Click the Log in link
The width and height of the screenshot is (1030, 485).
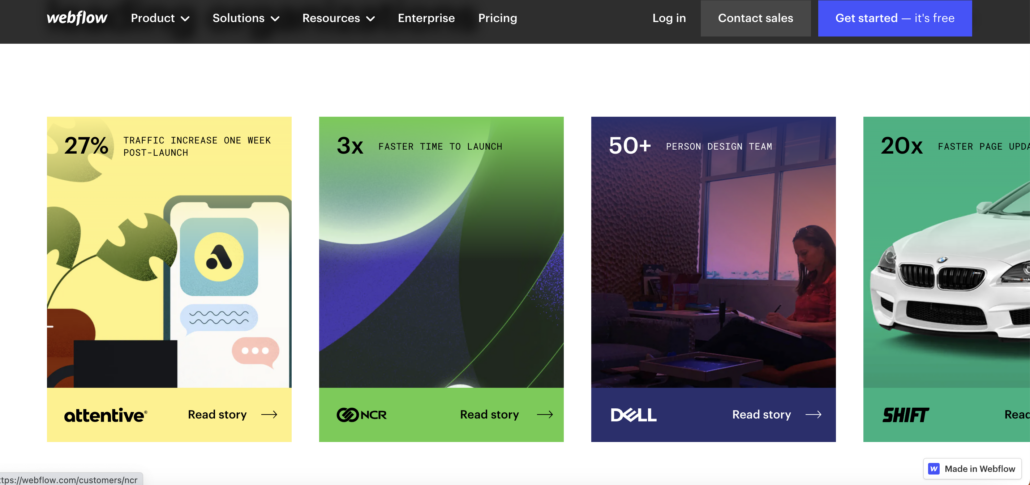[669, 18]
